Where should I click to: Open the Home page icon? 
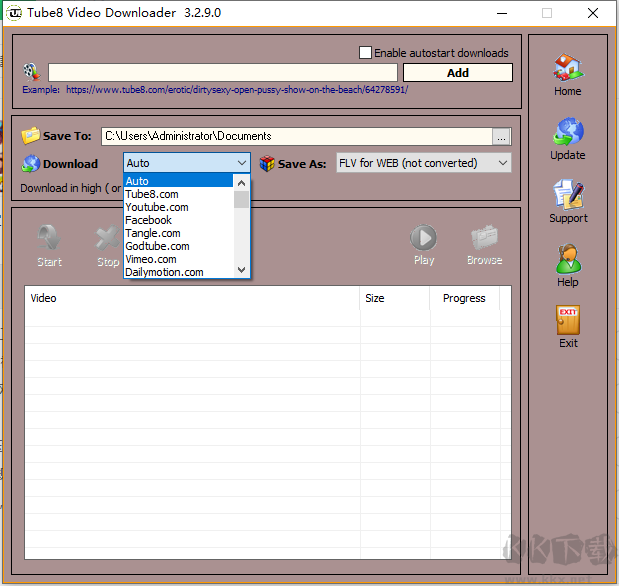(568, 67)
